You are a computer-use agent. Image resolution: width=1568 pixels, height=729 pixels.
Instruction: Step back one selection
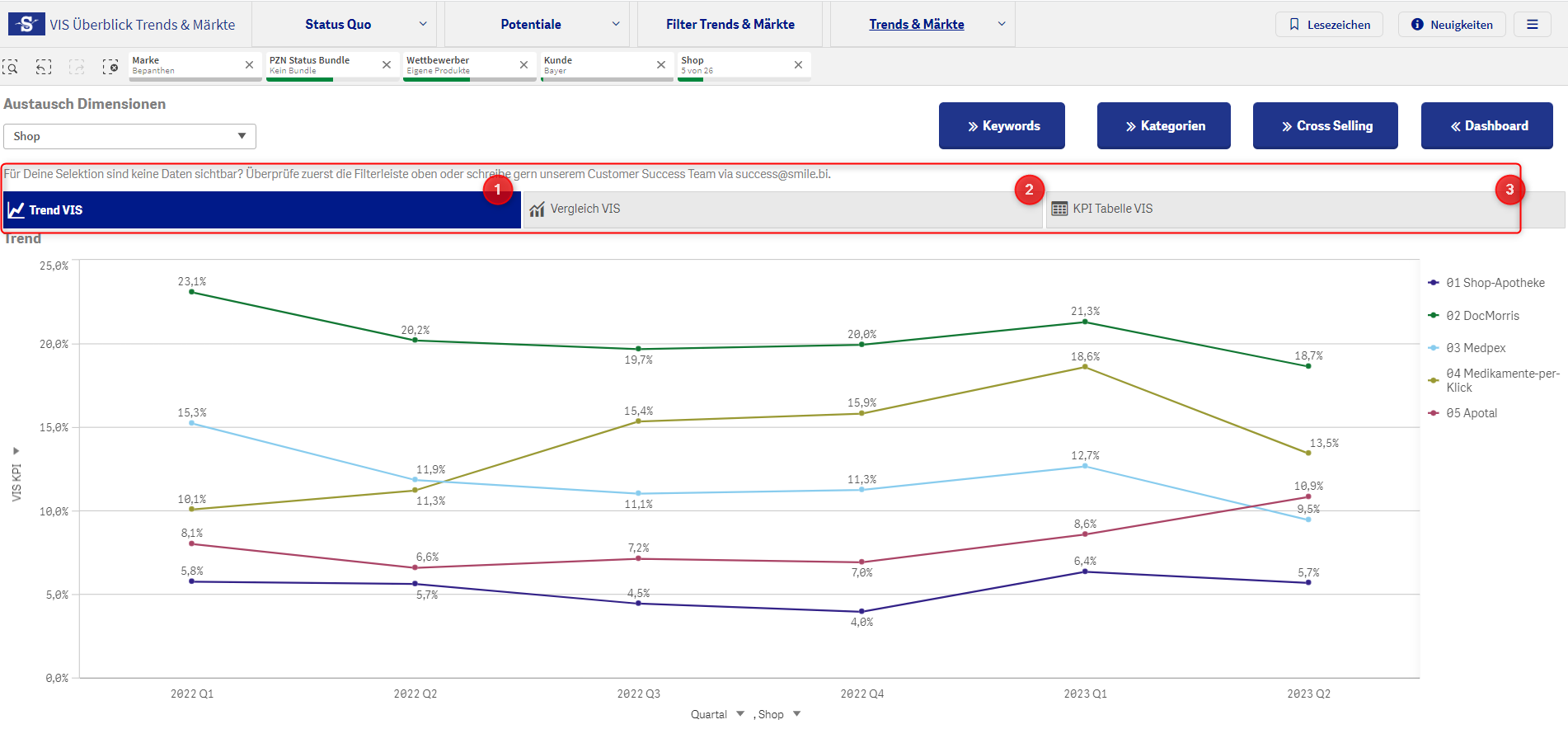pyautogui.click(x=44, y=67)
